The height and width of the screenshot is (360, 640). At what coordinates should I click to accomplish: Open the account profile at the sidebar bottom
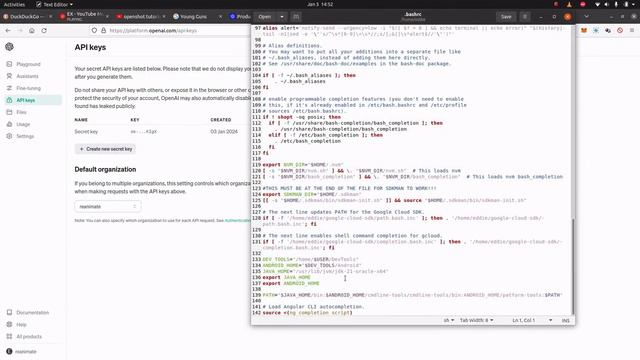(x=22, y=351)
